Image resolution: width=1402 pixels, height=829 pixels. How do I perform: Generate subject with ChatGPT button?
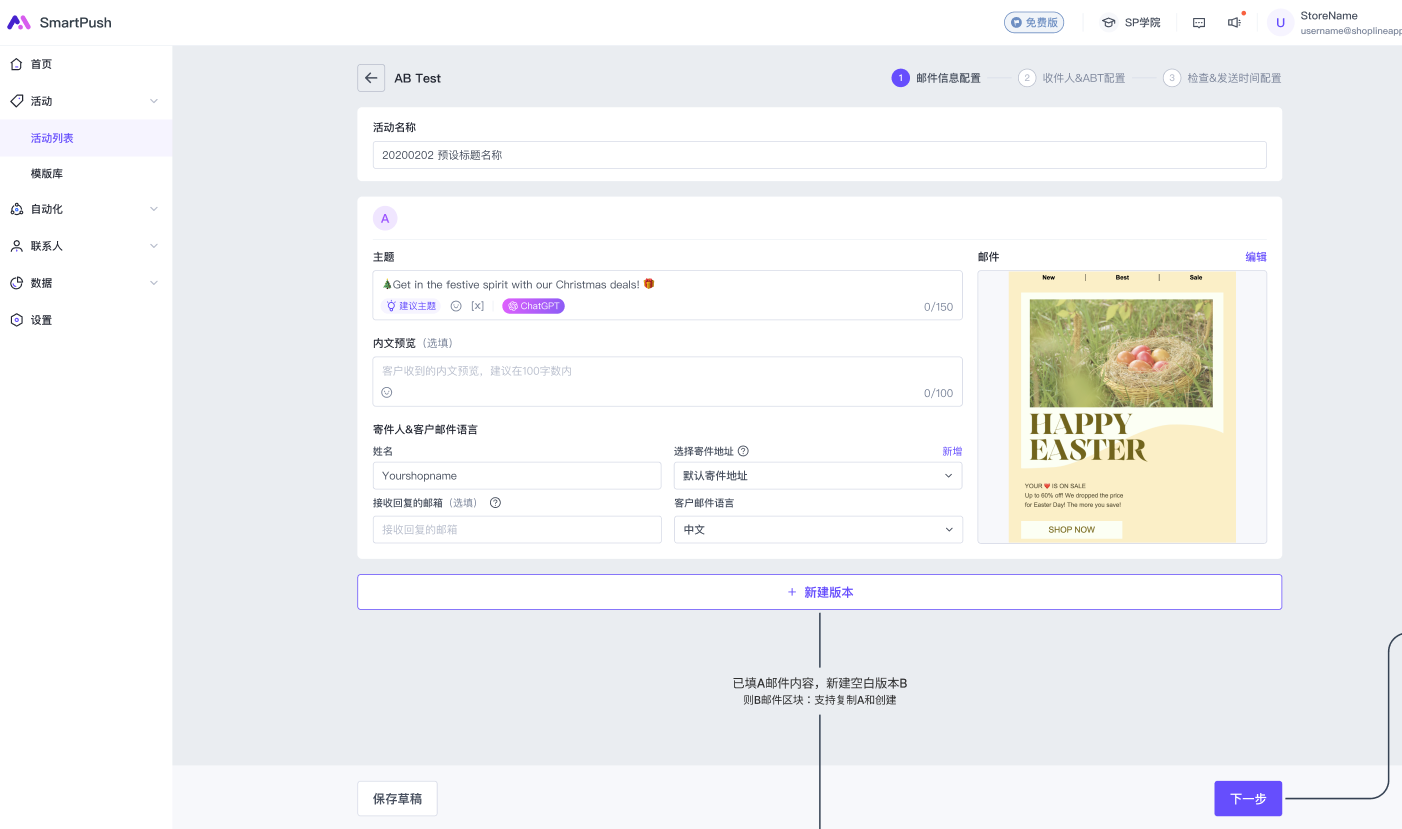[533, 306]
